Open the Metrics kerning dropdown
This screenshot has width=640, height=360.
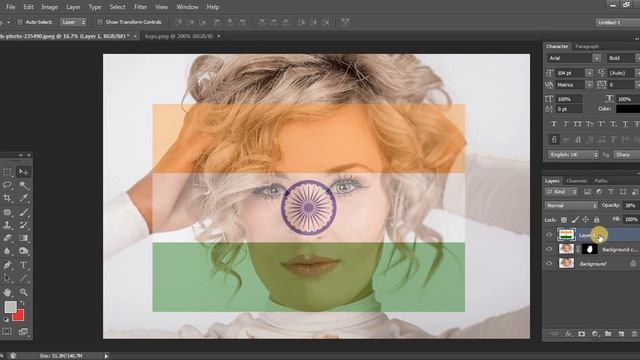[589, 85]
